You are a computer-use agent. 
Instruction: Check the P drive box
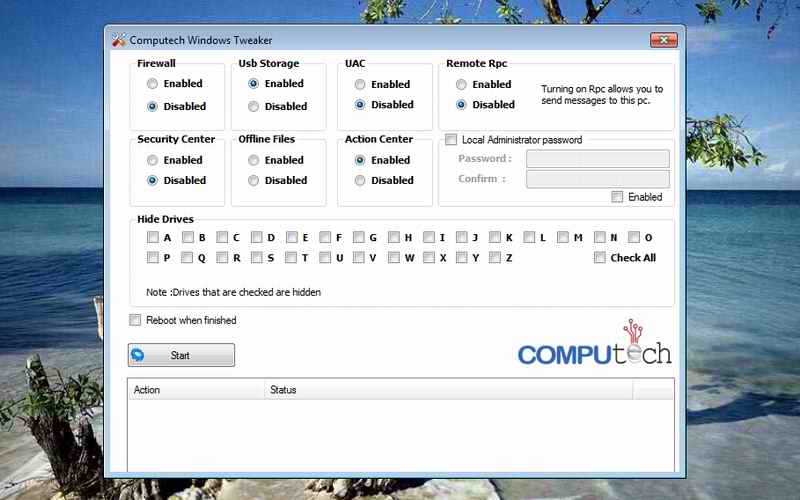pos(153,258)
